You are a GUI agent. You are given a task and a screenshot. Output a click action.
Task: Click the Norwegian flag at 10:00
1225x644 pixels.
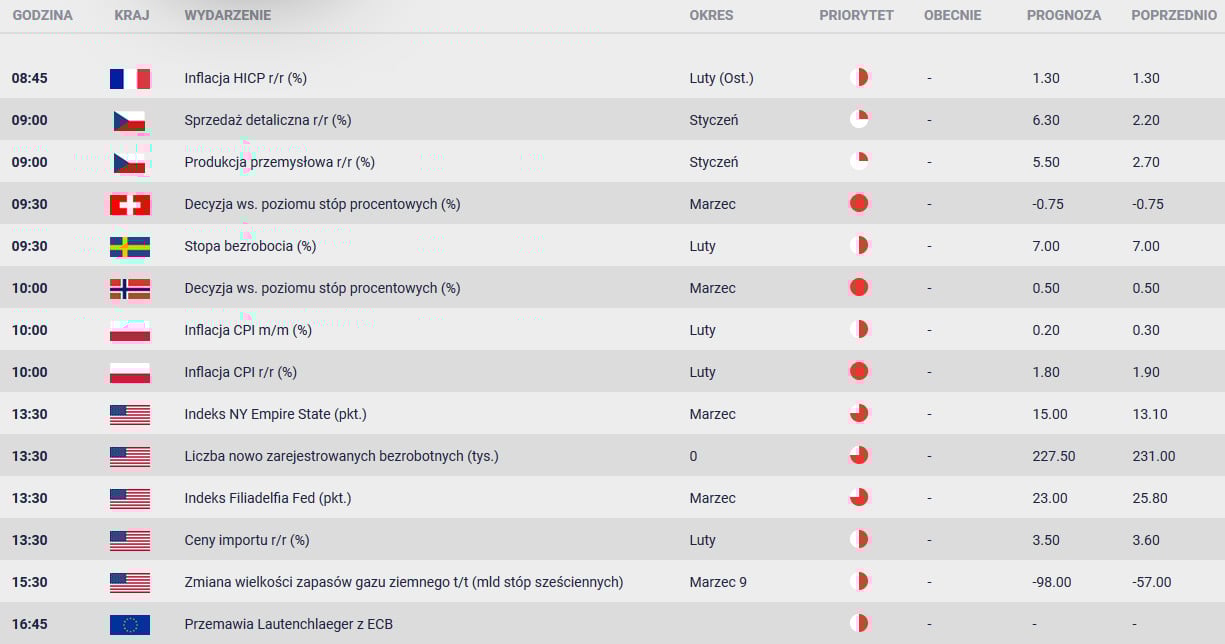pyautogui.click(x=130, y=288)
